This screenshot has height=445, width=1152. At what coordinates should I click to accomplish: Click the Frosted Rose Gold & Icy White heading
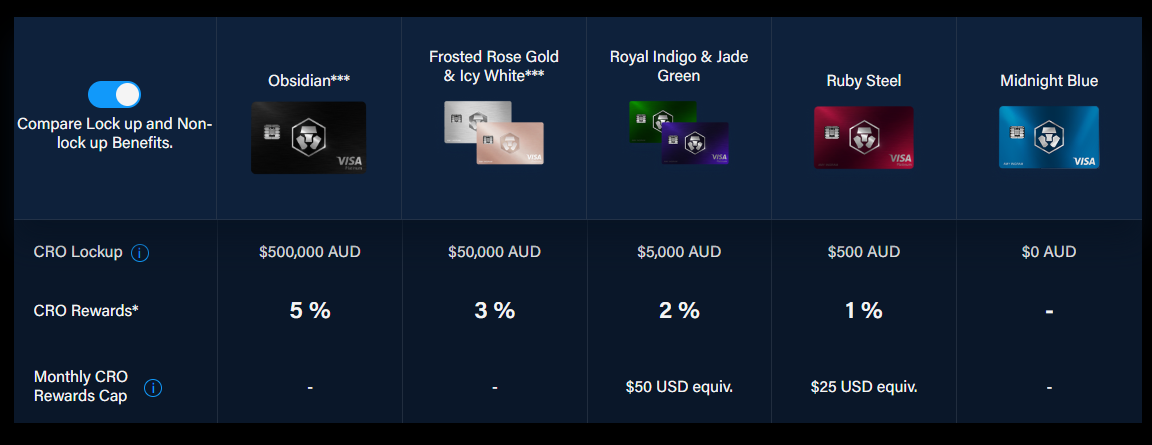(494, 66)
